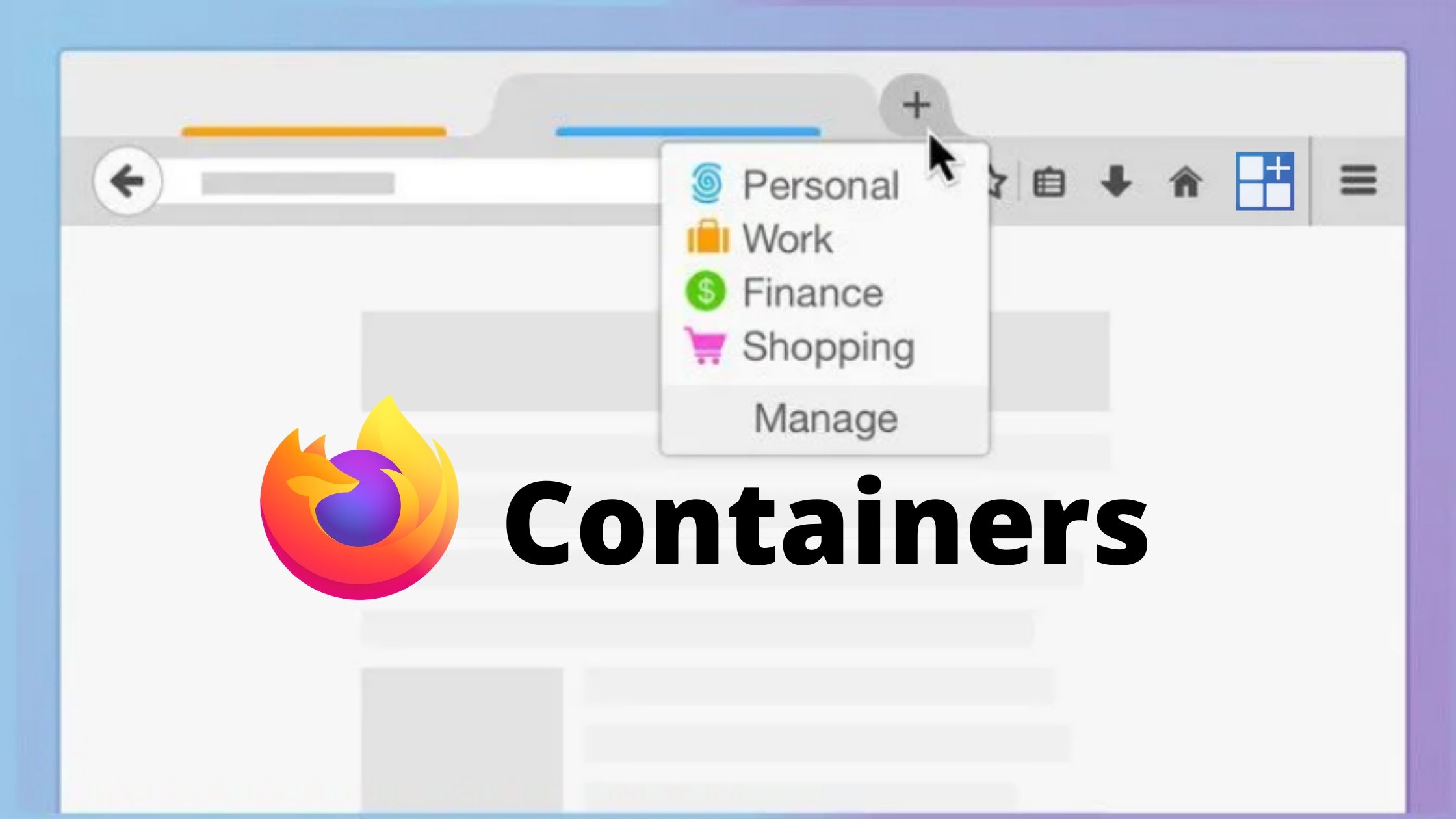Click the new tab plus button
1456x819 pixels.
coord(915,103)
